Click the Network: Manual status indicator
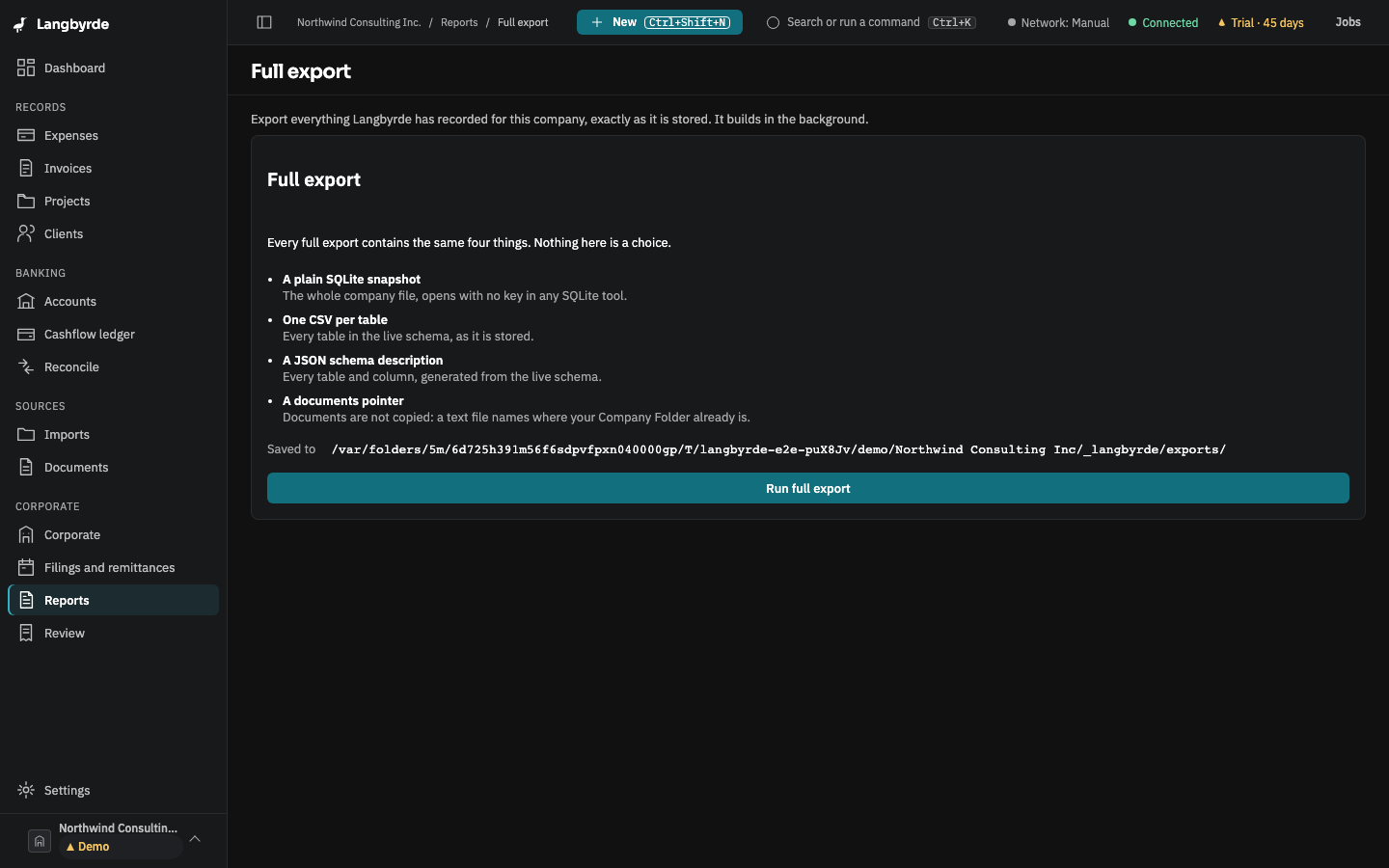This screenshot has height=868, width=1389. point(1058,22)
